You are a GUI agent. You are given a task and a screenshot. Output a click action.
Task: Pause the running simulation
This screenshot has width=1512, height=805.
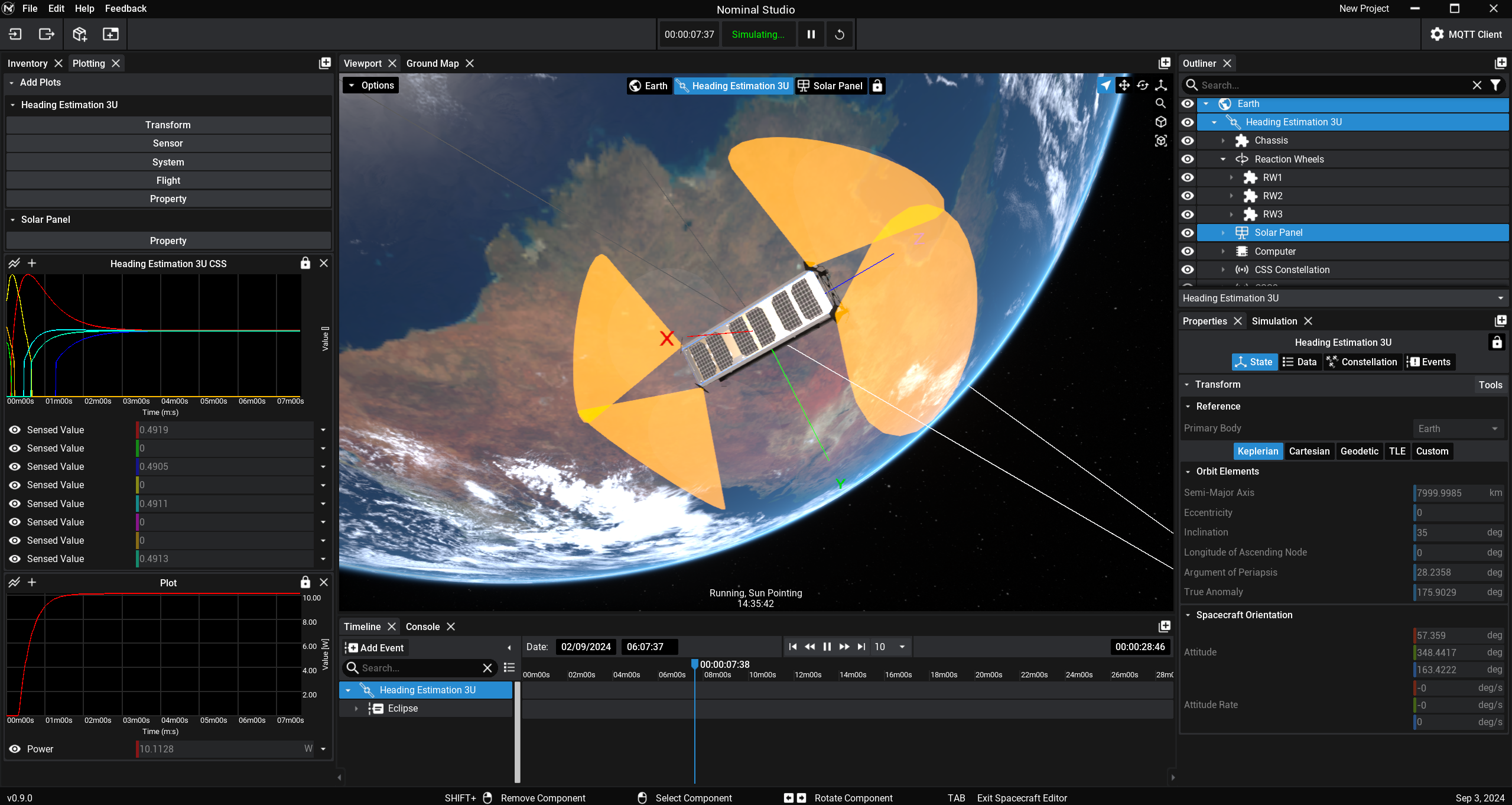click(x=811, y=34)
